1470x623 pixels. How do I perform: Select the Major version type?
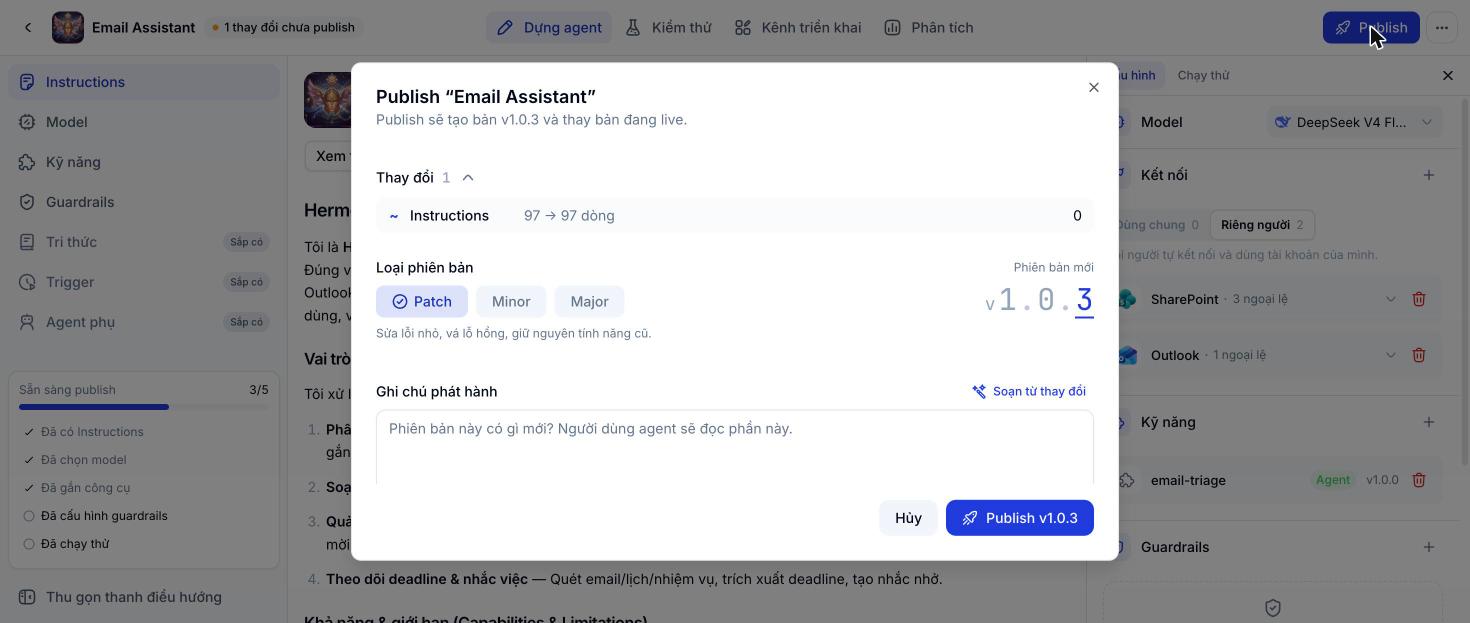589,301
